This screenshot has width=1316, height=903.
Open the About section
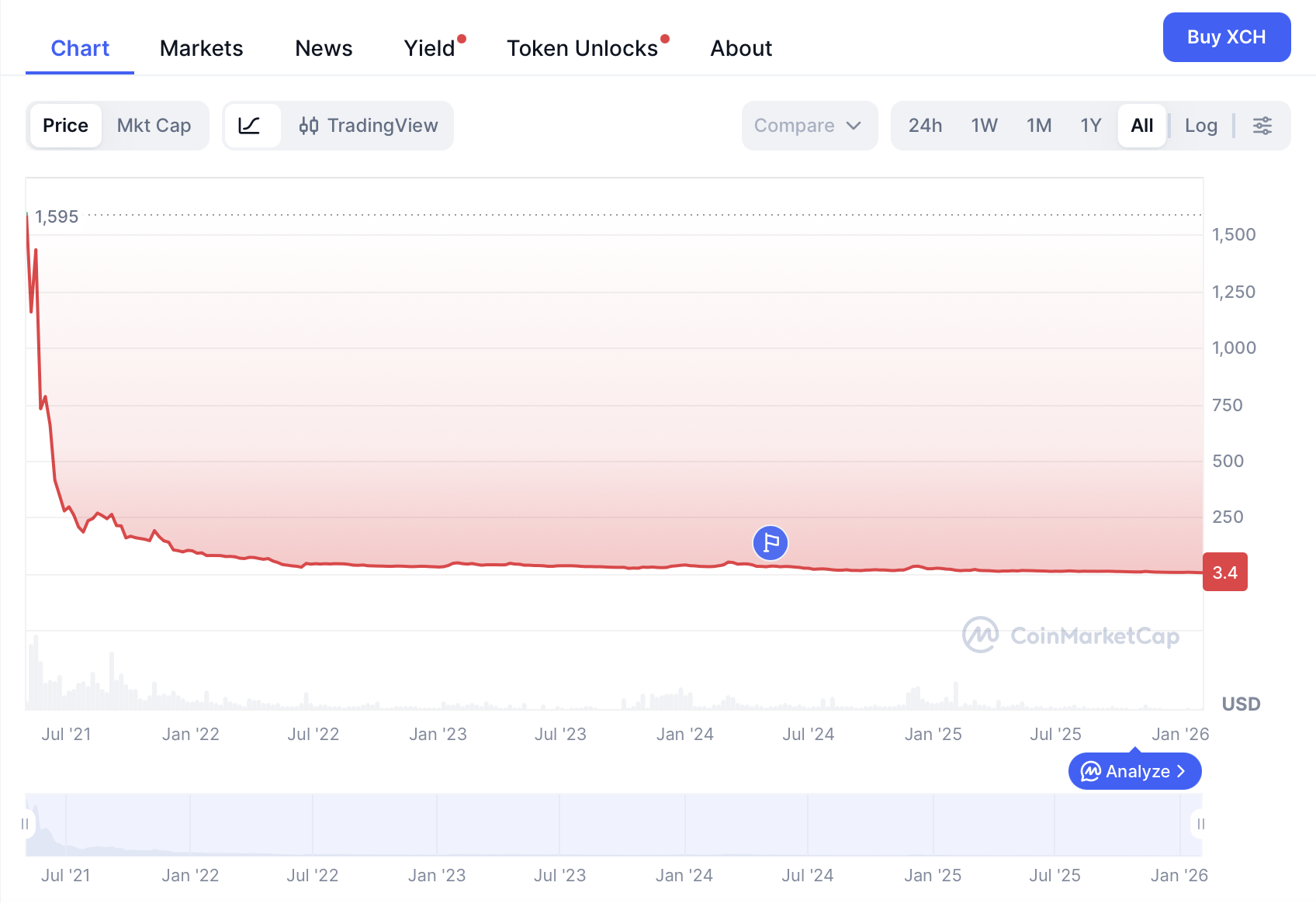741,47
